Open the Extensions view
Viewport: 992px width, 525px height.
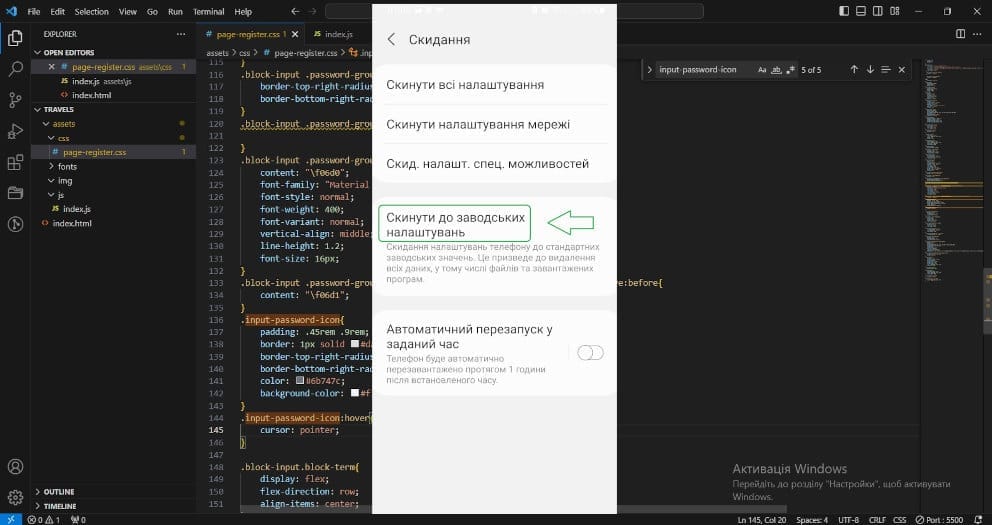click(15, 162)
